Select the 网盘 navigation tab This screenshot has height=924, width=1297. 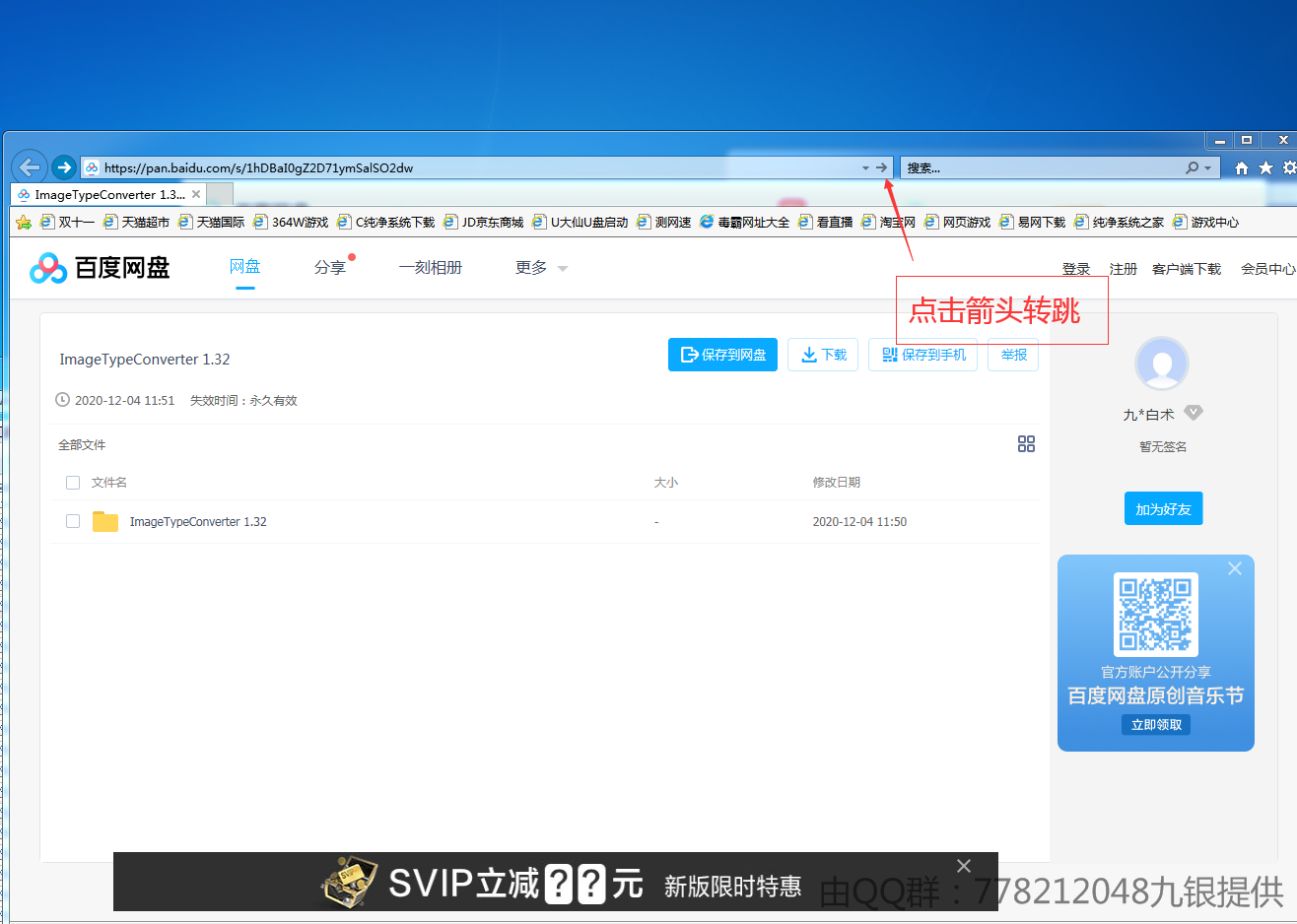point(244,267)
